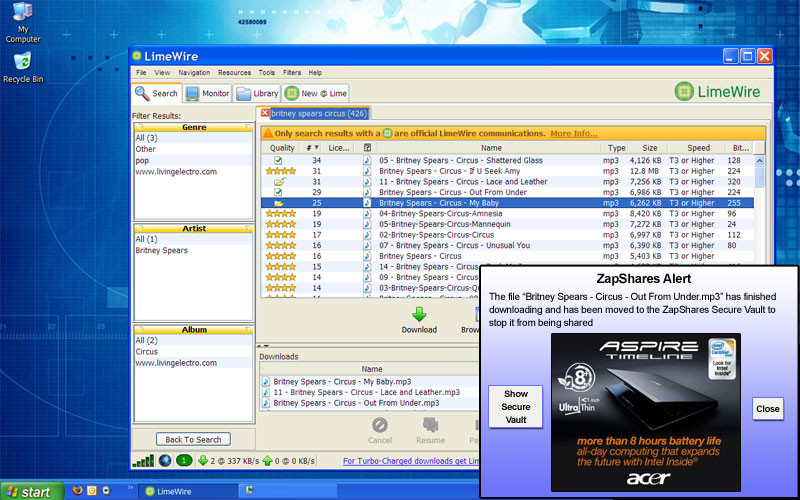Open the View menu

[162, 72]
